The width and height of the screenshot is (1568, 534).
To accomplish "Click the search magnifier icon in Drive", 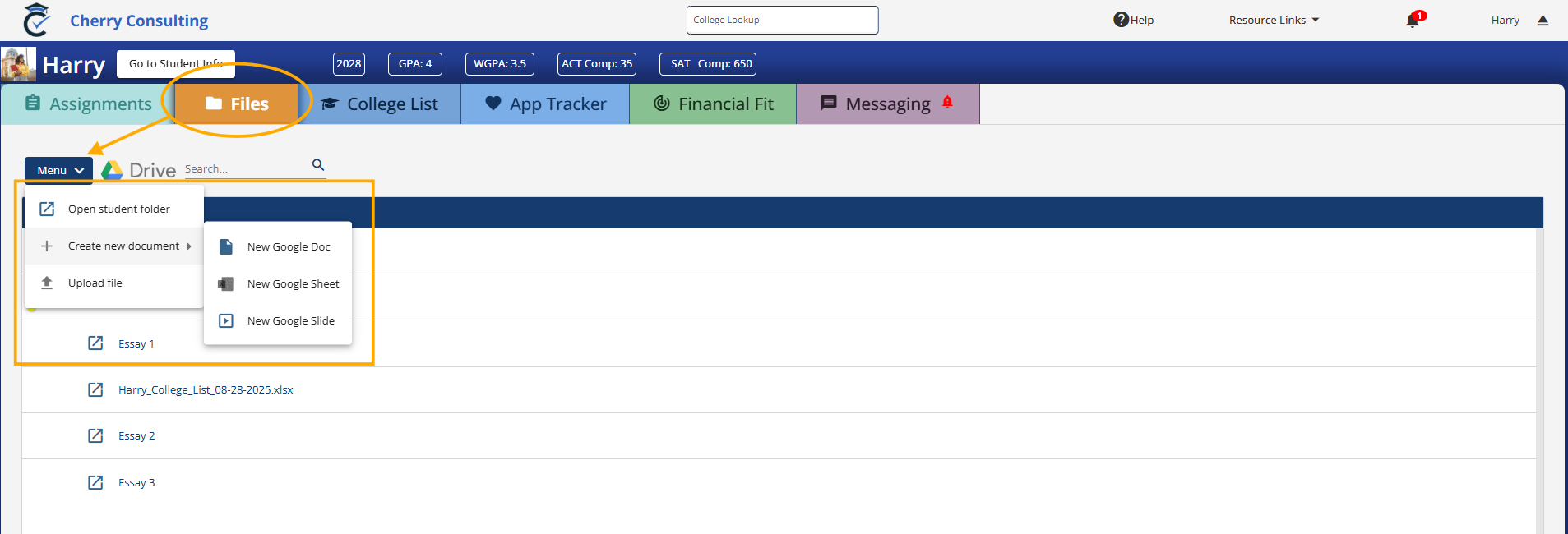I will (x=318, y=165).
